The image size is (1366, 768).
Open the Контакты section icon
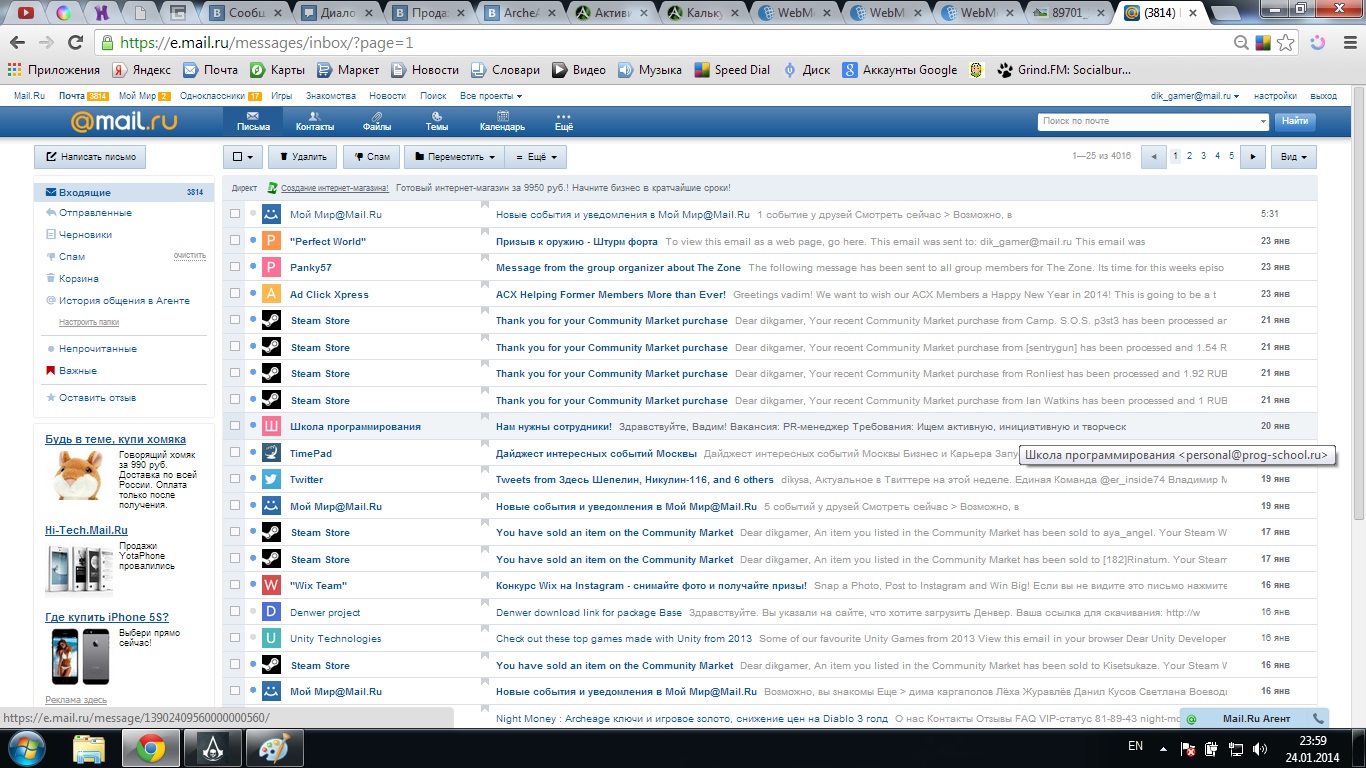click(315, 121)
